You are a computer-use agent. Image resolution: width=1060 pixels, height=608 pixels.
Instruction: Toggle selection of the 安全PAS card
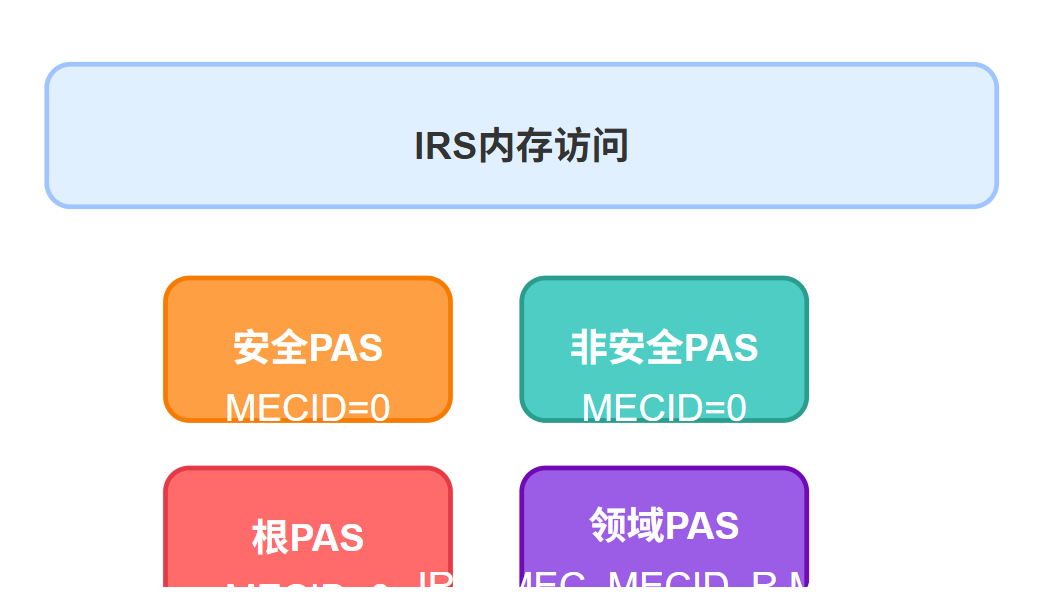click(307, 349)
